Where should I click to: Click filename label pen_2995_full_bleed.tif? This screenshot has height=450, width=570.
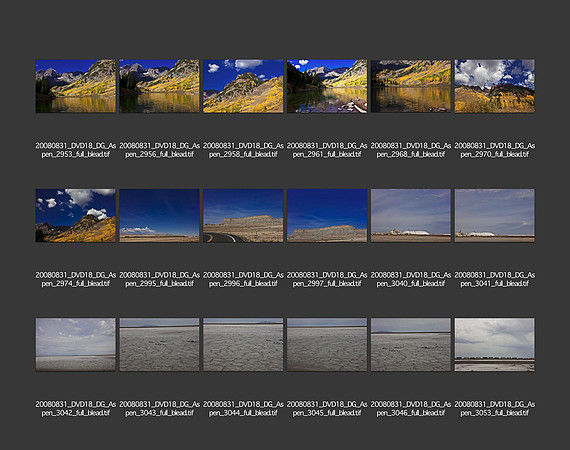tap(160, 284)
